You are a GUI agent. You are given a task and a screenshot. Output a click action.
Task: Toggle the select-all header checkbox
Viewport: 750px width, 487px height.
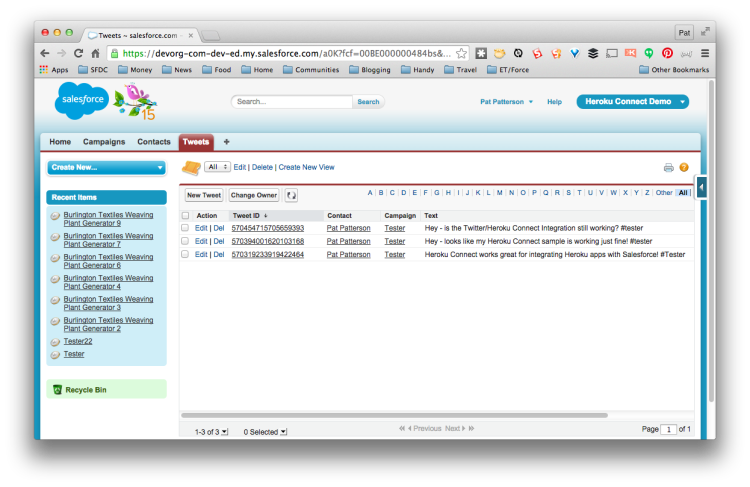point(186,216)
